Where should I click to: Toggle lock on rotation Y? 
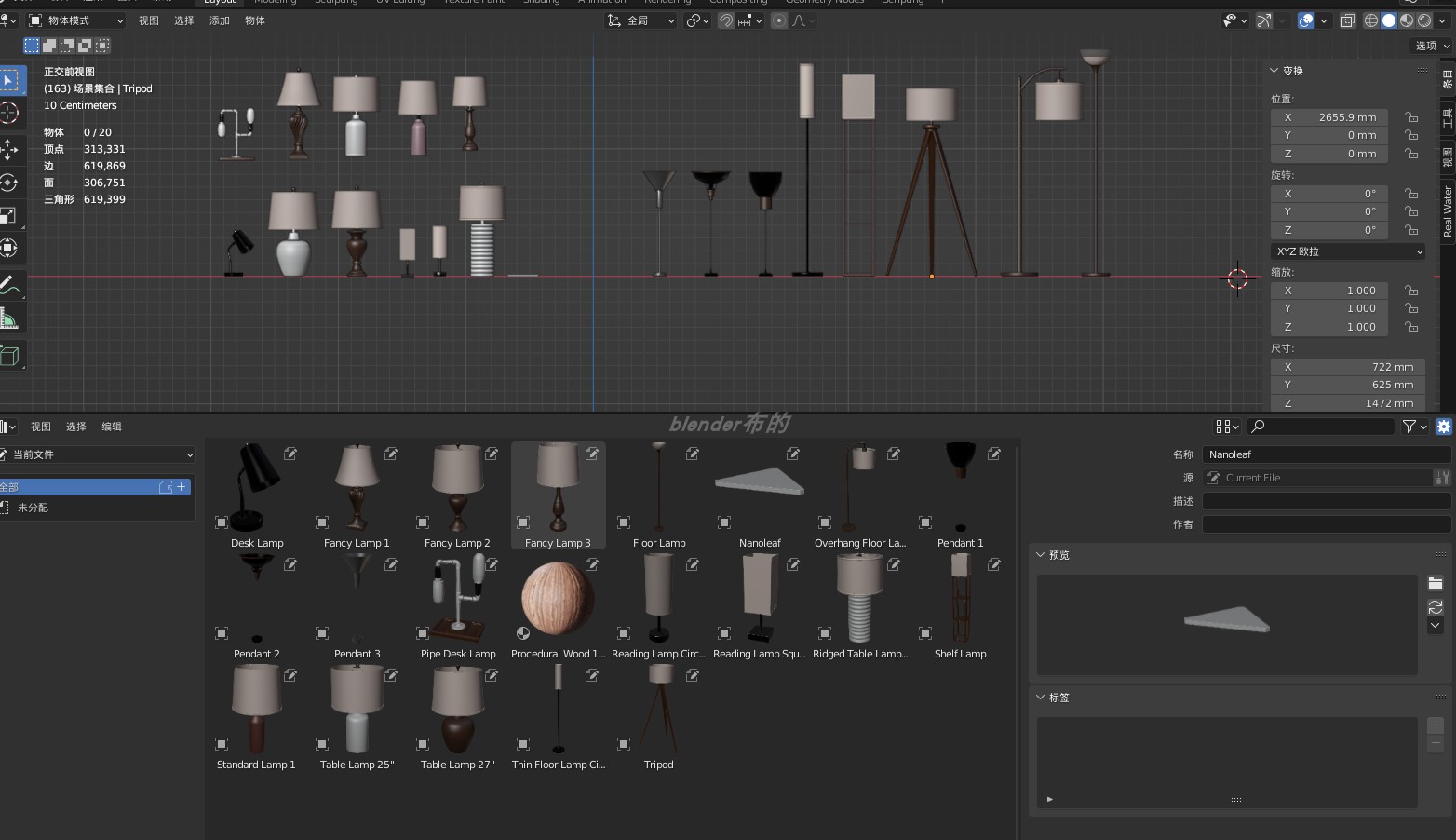[x=1411, y=211]
